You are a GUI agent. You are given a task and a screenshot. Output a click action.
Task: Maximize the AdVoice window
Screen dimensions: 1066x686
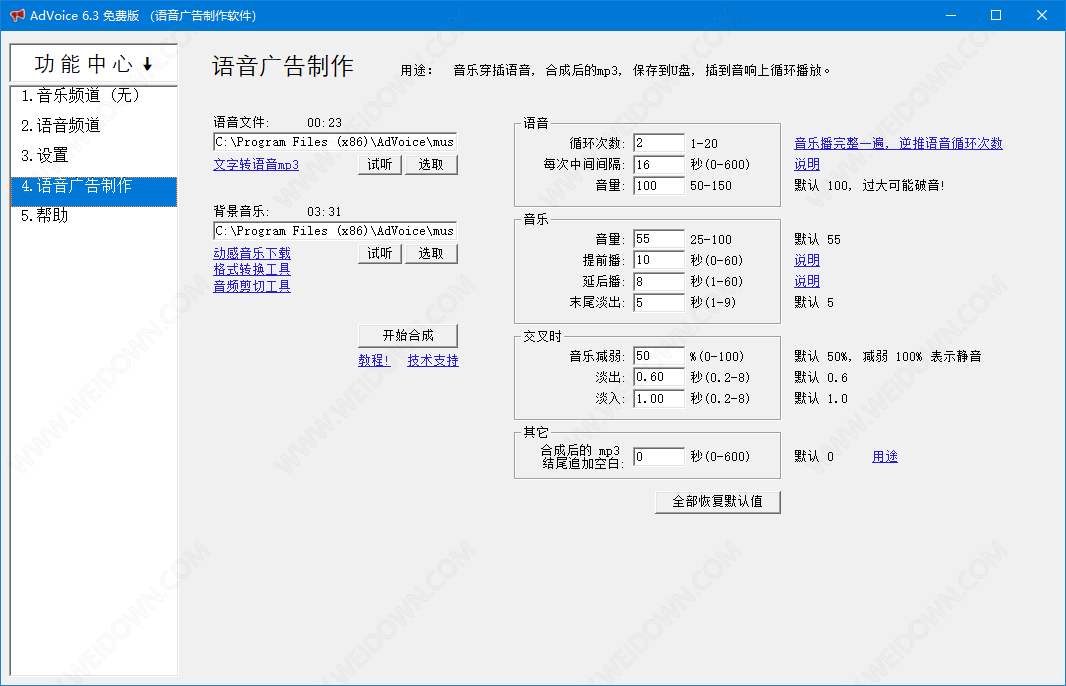(x=996, y=15)
